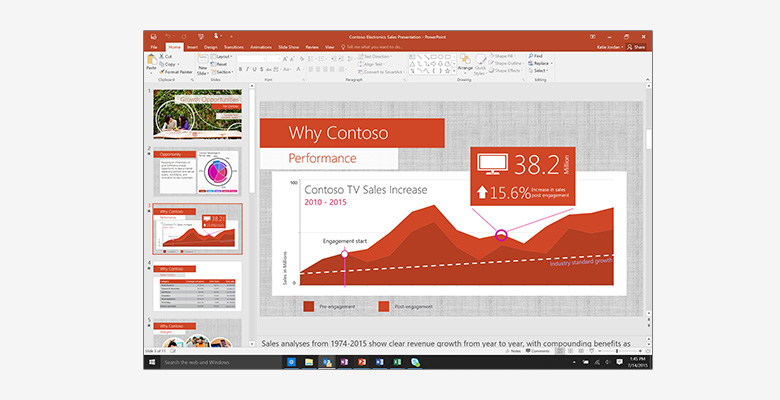780x400 pixels.
Task: Open the Layout dropdown
Action: 221,57
